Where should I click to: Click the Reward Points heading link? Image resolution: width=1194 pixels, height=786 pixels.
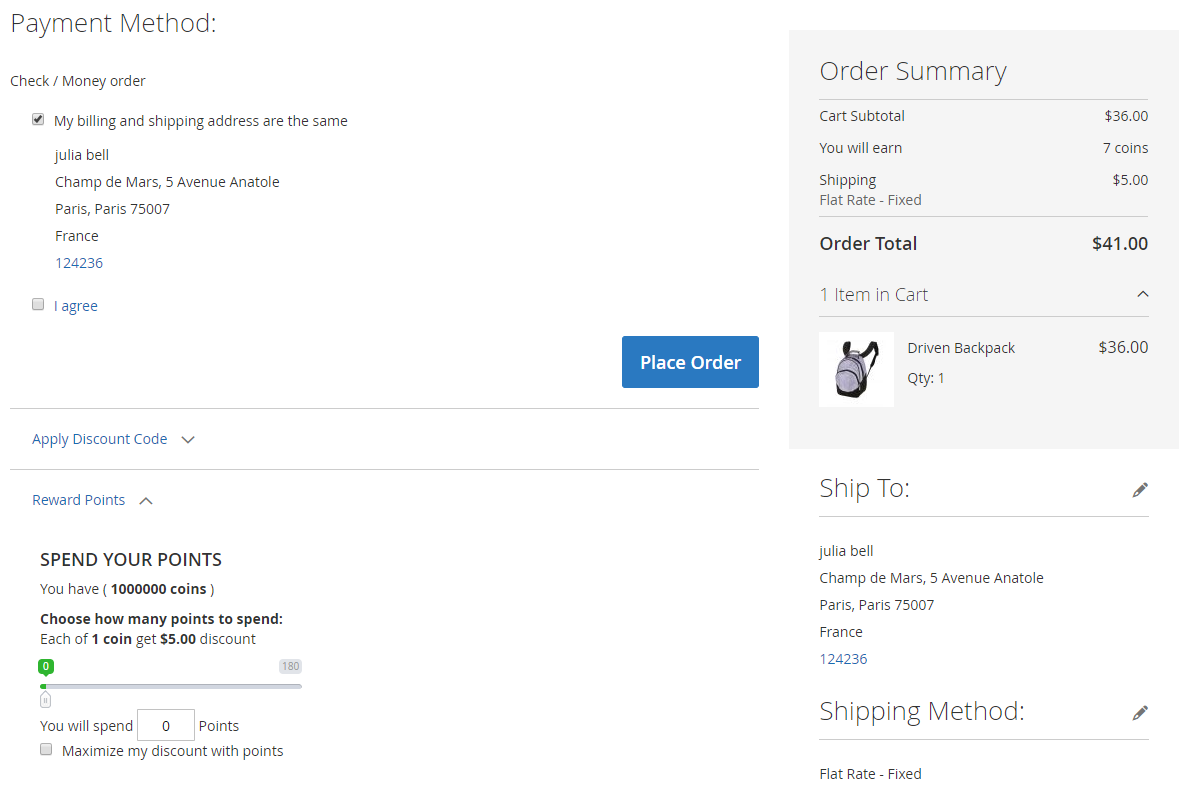(79, 500)
